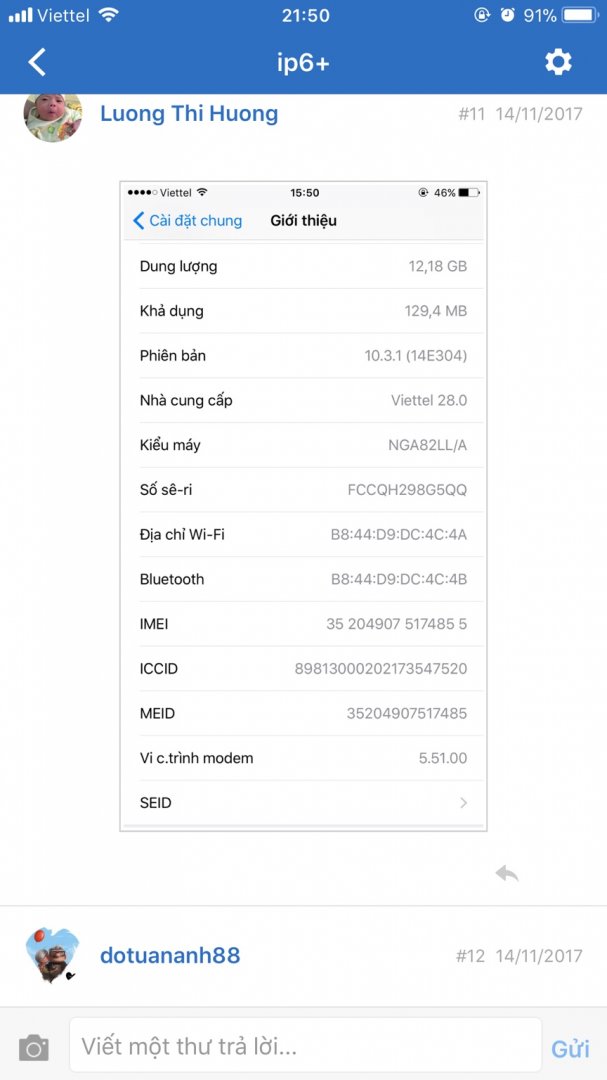Viewport: 607px width, 1080px height.
Task: Open the posted iPhone info screenshot
Action: click(303, 506)
